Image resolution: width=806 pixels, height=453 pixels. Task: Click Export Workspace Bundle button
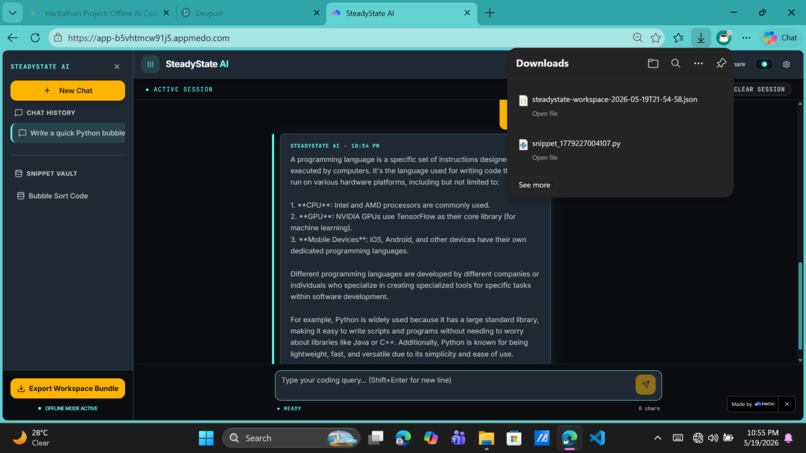click(67, 388)
